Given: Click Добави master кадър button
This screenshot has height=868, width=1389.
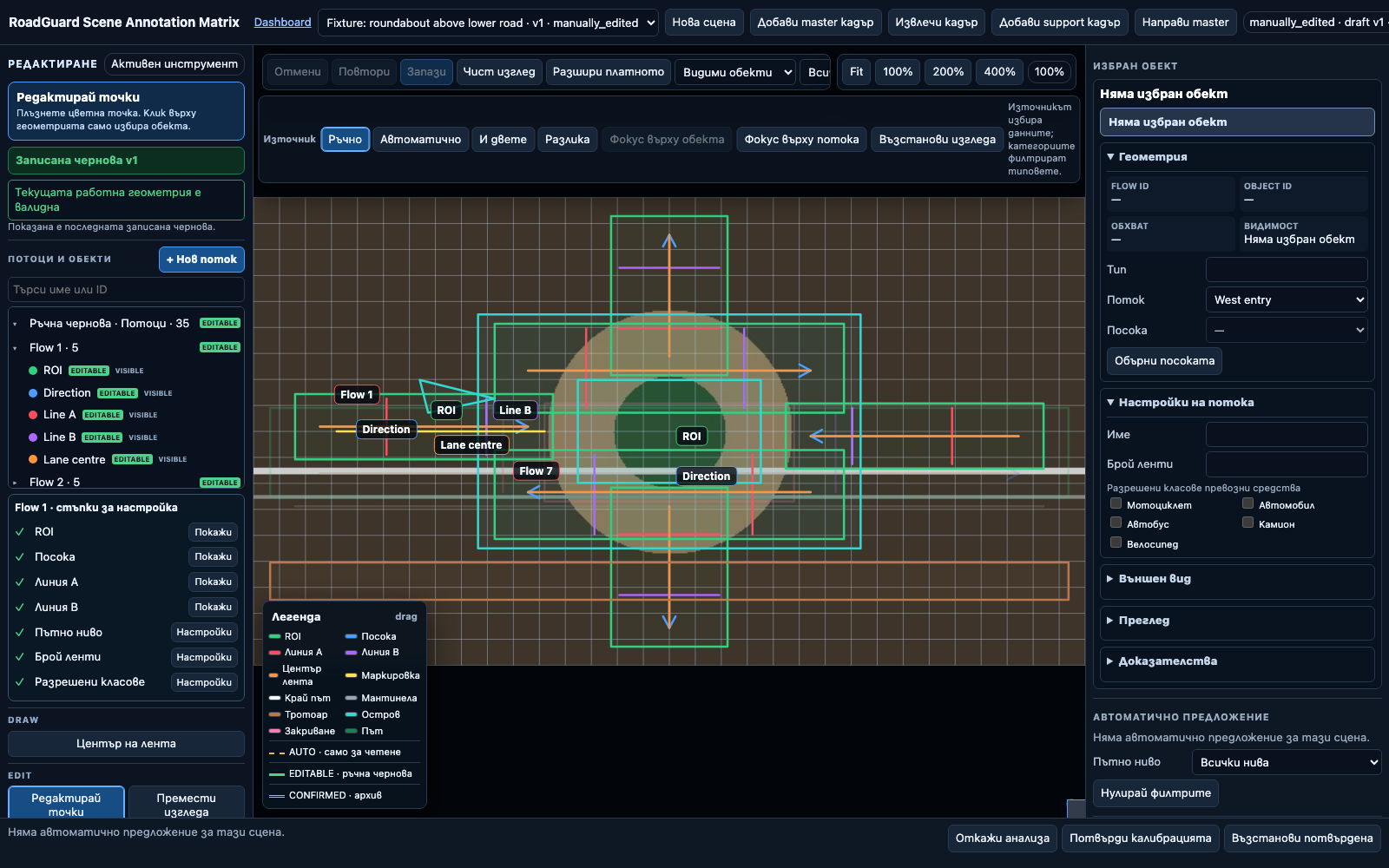Looking at the screenshot, I should [815, 23].
